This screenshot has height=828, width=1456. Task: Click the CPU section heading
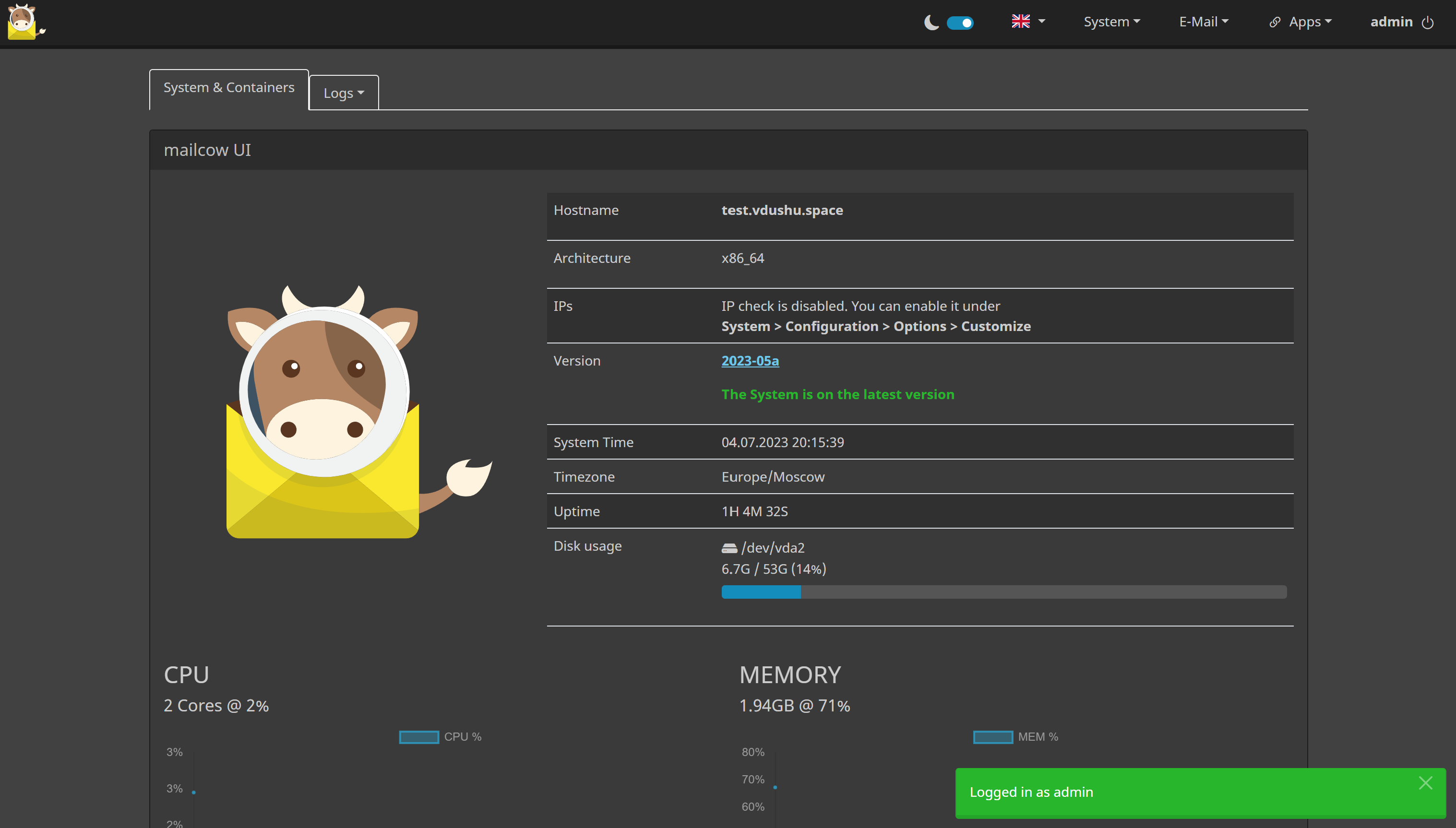(x=186, y=675)
